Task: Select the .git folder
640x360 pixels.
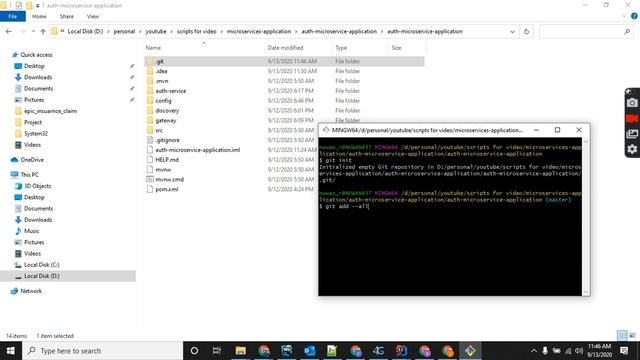Action: (160, 61)
